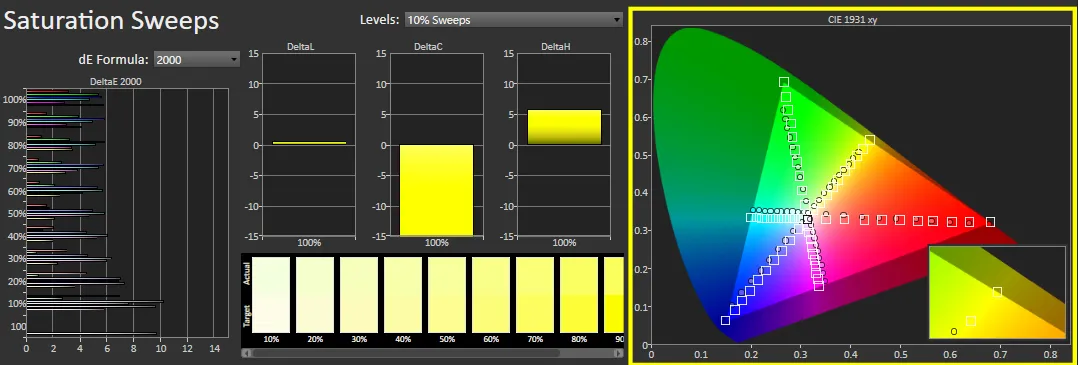1078x365 pixels.
Task: Click the white point marker in CIE diagram
Action: point(807,220)
